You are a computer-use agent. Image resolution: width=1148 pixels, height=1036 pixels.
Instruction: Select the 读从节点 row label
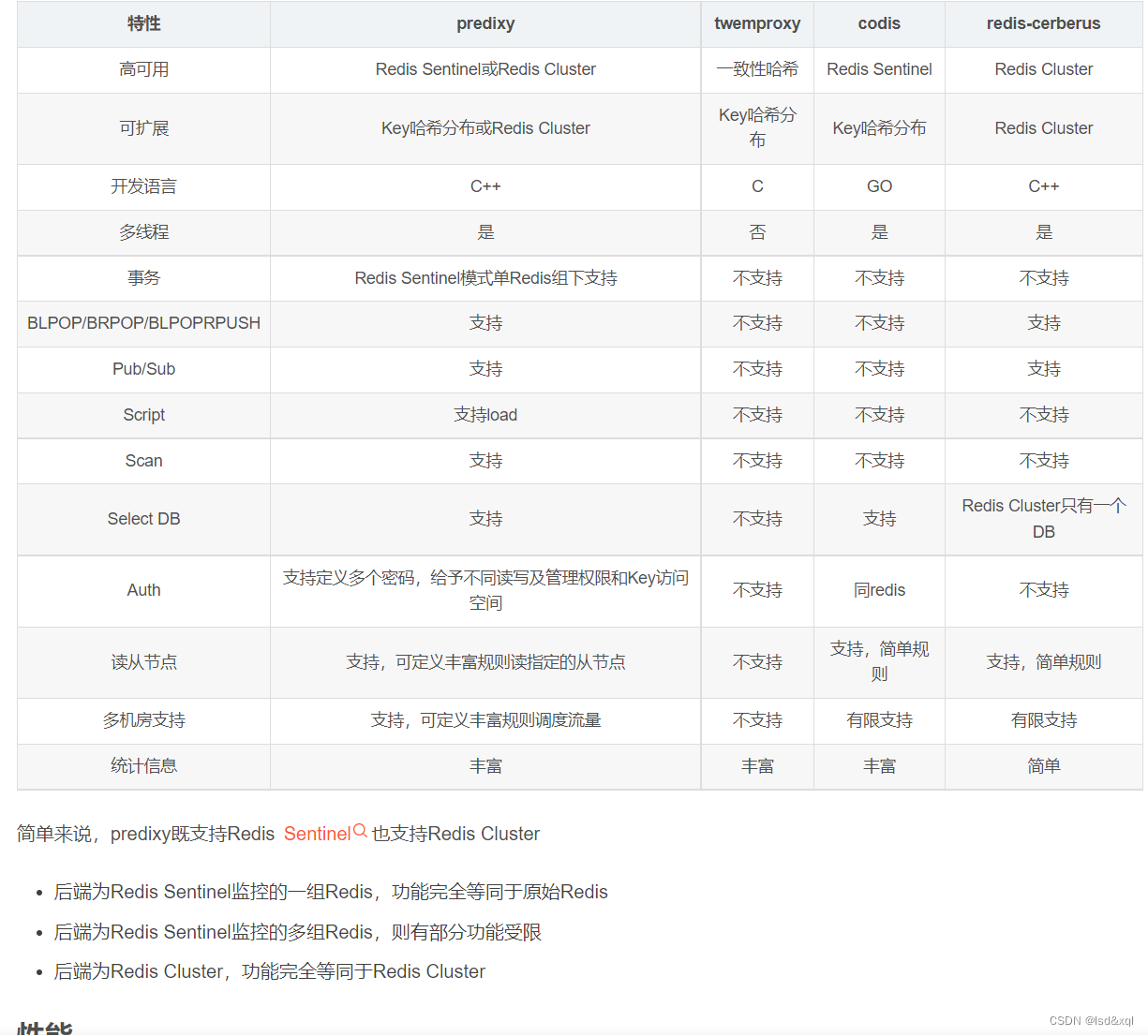pos(143,662)
